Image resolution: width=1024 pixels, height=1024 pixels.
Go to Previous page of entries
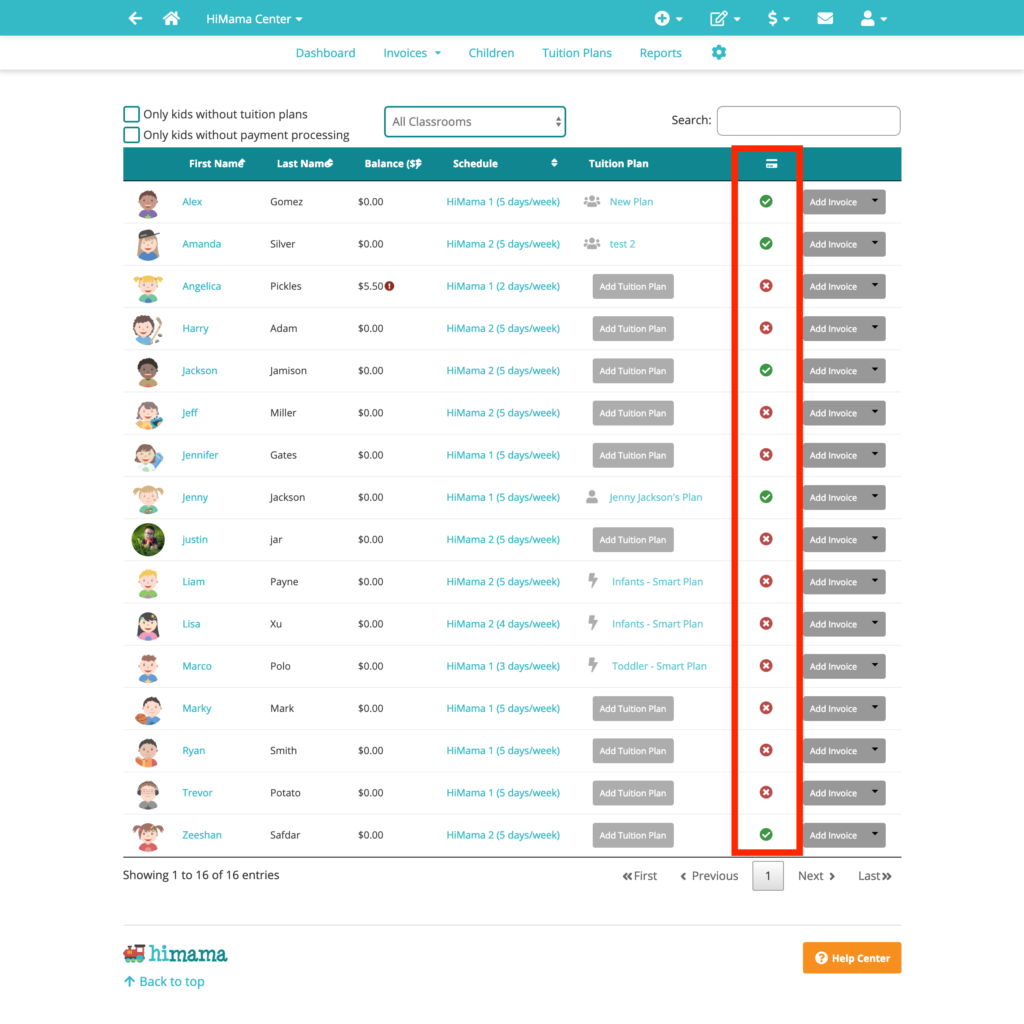click(x=709, y=876)
